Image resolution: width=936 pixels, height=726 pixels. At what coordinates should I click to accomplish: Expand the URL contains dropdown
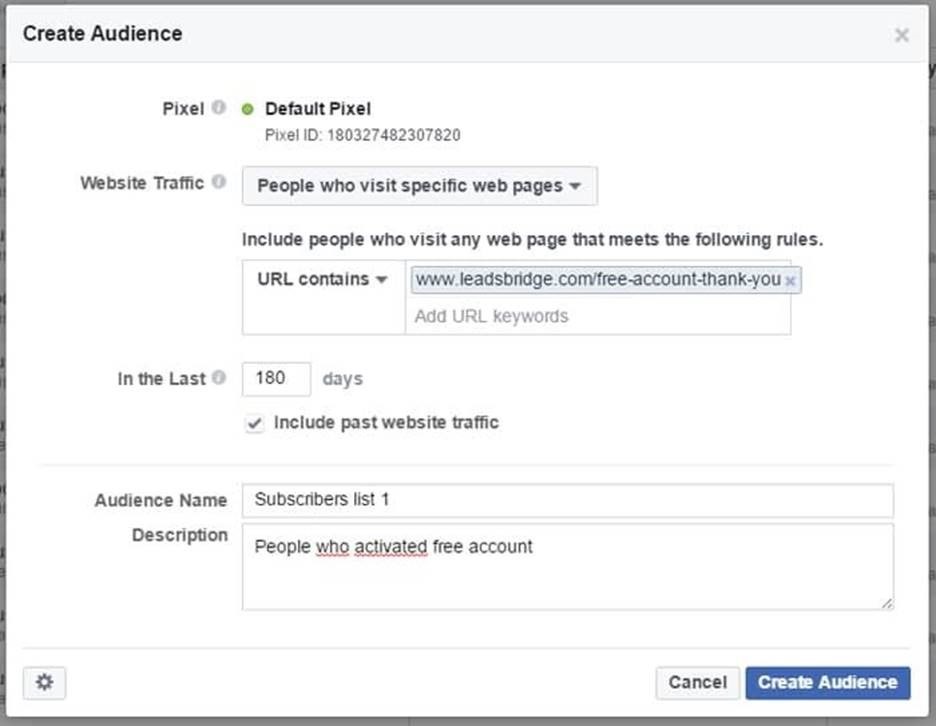tap(322, 280)
